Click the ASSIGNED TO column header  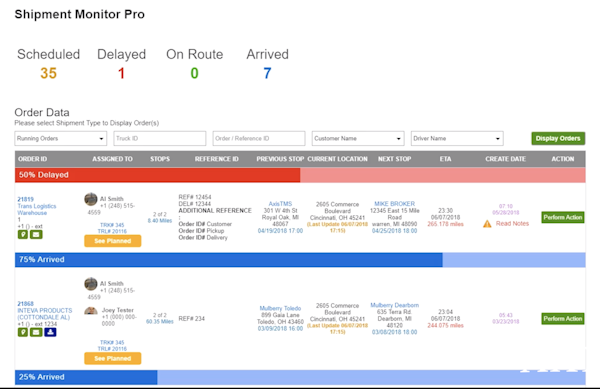[x=112, y=159]
